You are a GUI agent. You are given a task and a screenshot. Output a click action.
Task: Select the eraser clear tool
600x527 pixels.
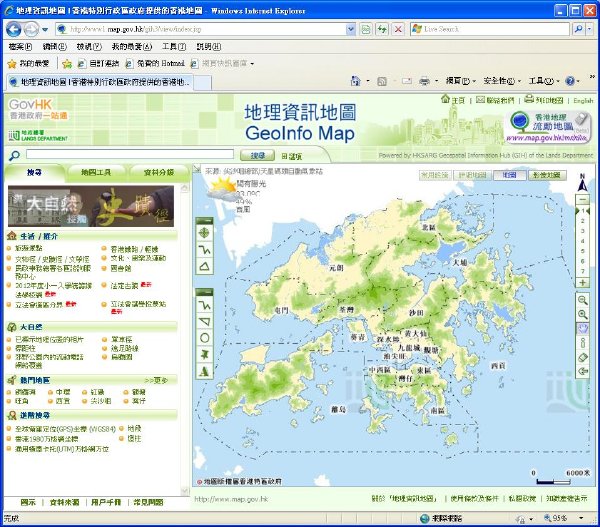pyautogui.click(x=582, y=357)
